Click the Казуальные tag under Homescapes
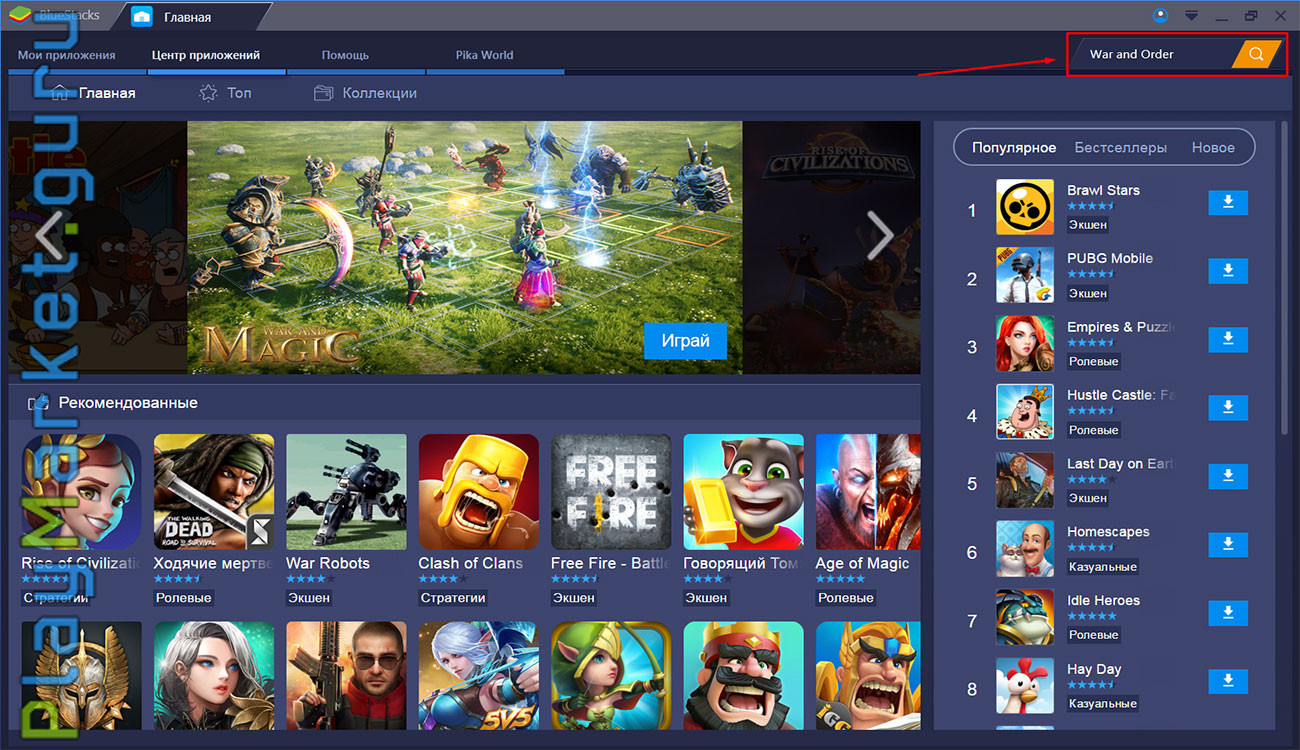The width and height of the screenshot is (1300, 750). tap(1103, 567)
